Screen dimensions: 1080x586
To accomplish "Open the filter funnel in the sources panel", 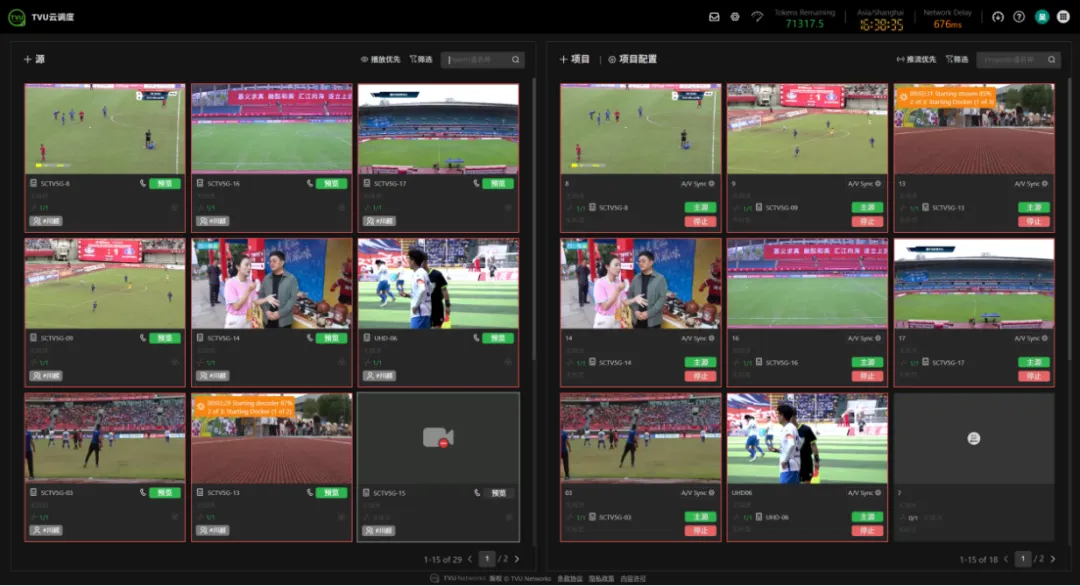I will 421,59.
